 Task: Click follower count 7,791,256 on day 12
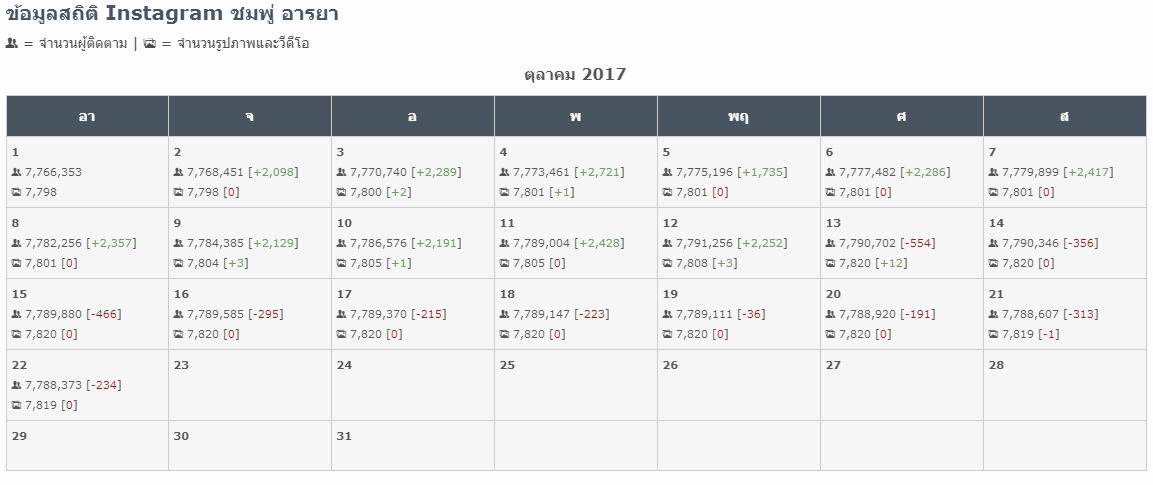[x=705, y=243]
